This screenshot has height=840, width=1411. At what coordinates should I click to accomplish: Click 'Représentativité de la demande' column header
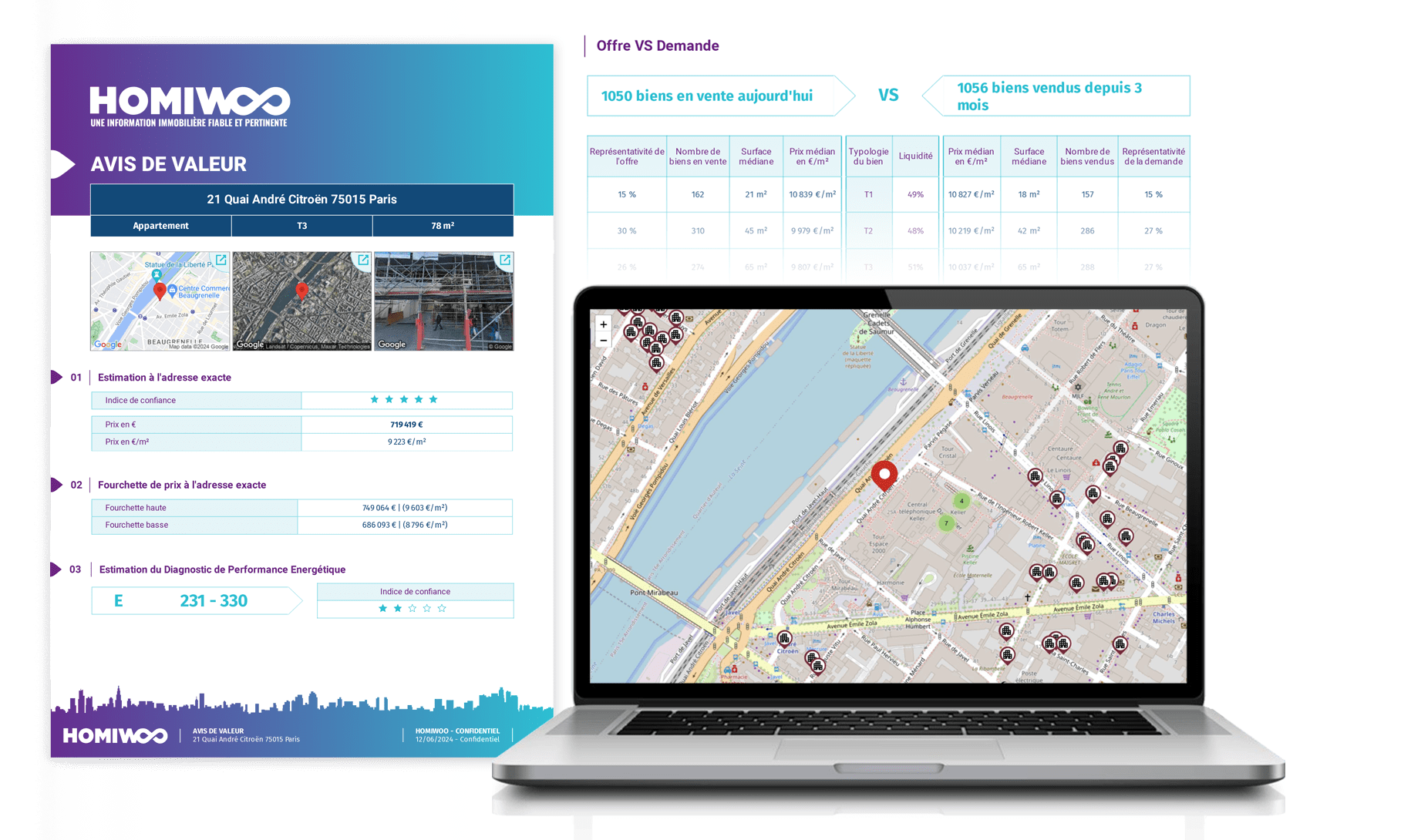1153,156
